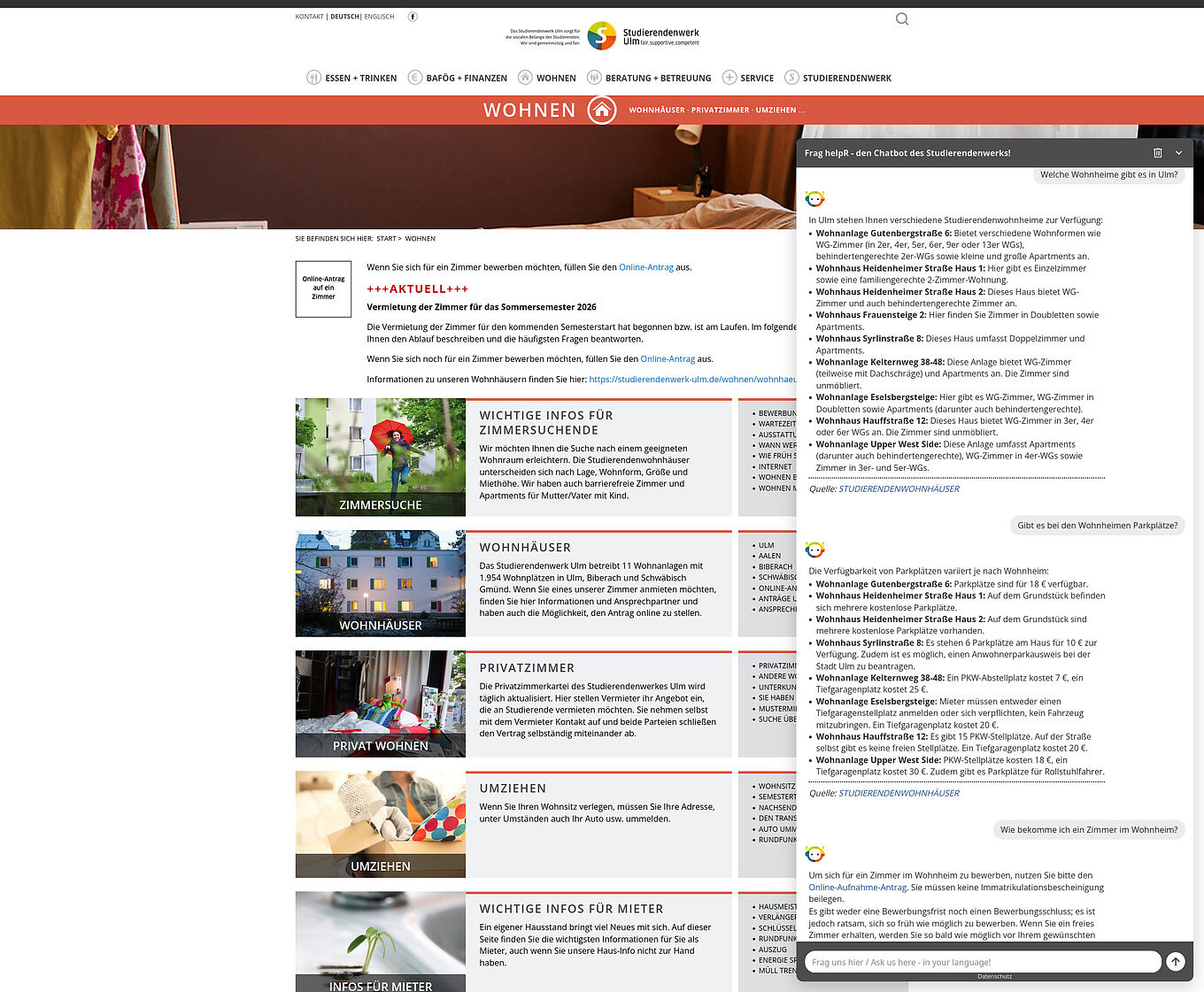The image size is (1204, 992).
Task: Click the chat message input field
Action: [x=982, y=962]
